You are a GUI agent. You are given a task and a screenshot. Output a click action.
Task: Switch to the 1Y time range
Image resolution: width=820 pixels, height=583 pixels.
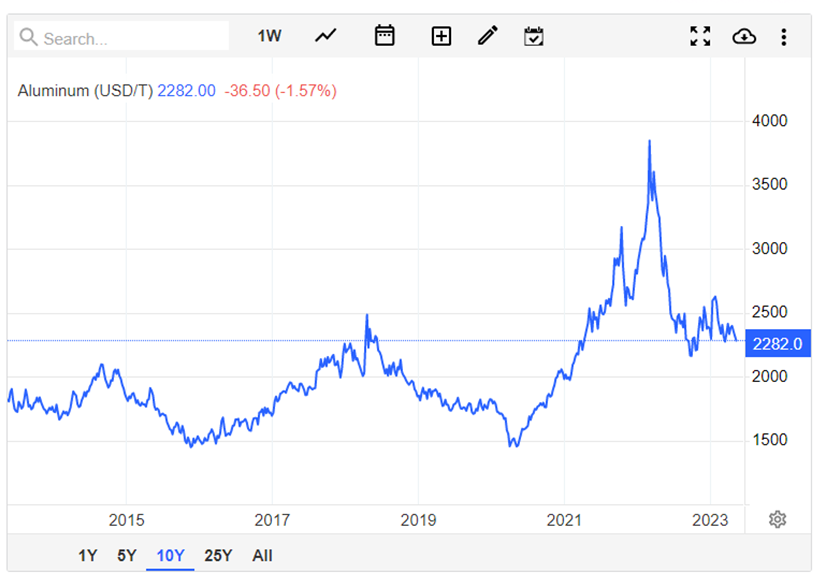click(x=88, y=556)
